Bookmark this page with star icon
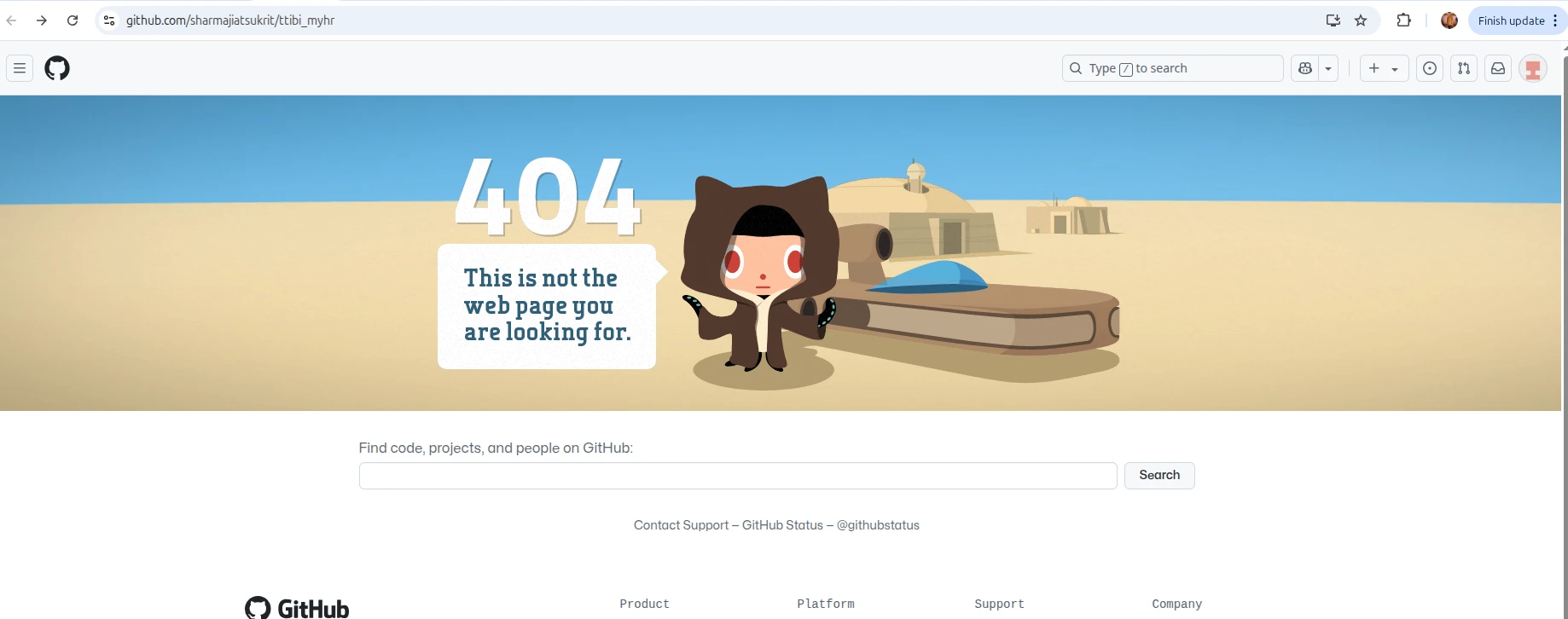Viewport: 1568px width, 619px height. click(1361, 20)
